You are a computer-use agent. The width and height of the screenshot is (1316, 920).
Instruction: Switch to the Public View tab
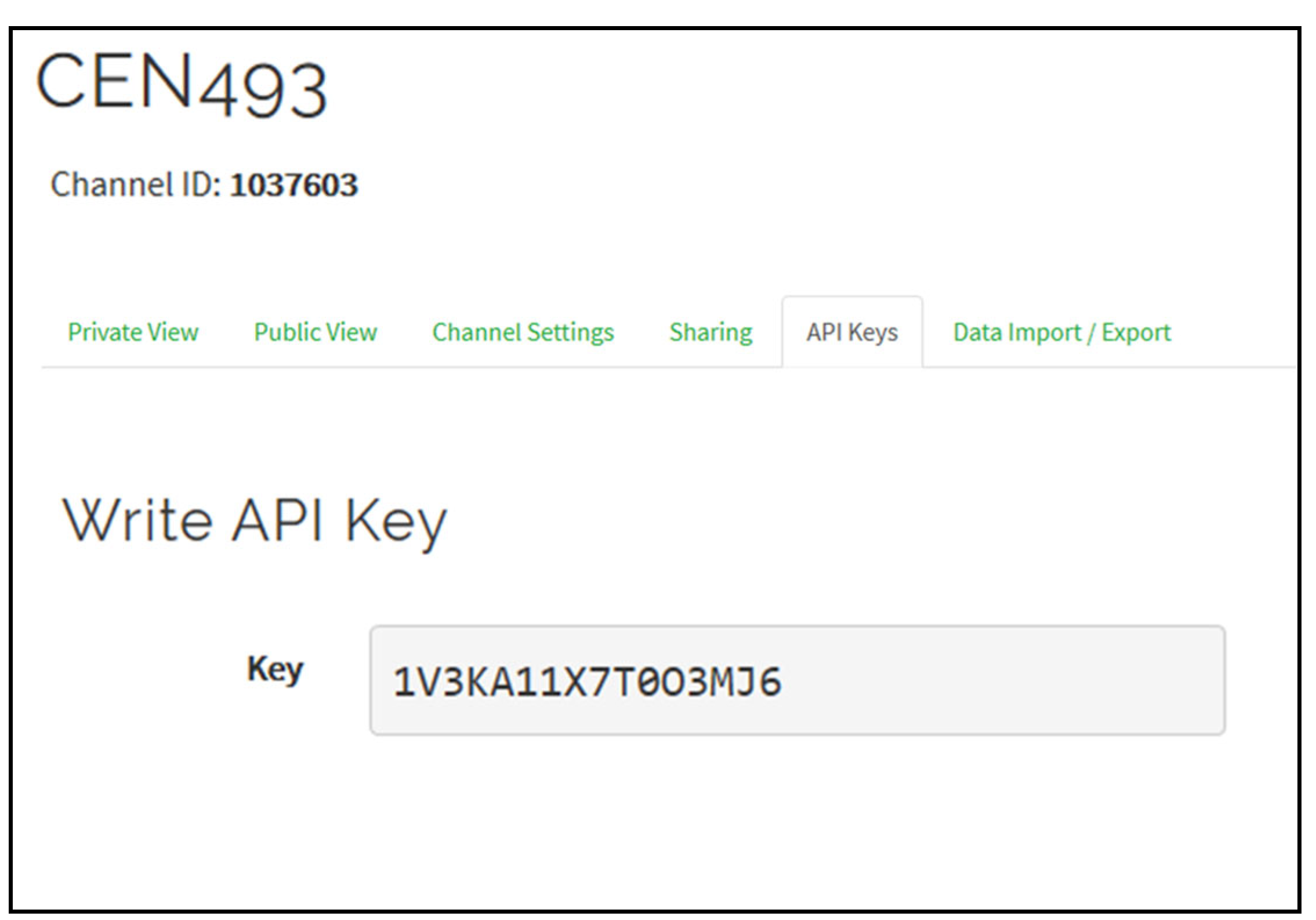click(315, 332)
